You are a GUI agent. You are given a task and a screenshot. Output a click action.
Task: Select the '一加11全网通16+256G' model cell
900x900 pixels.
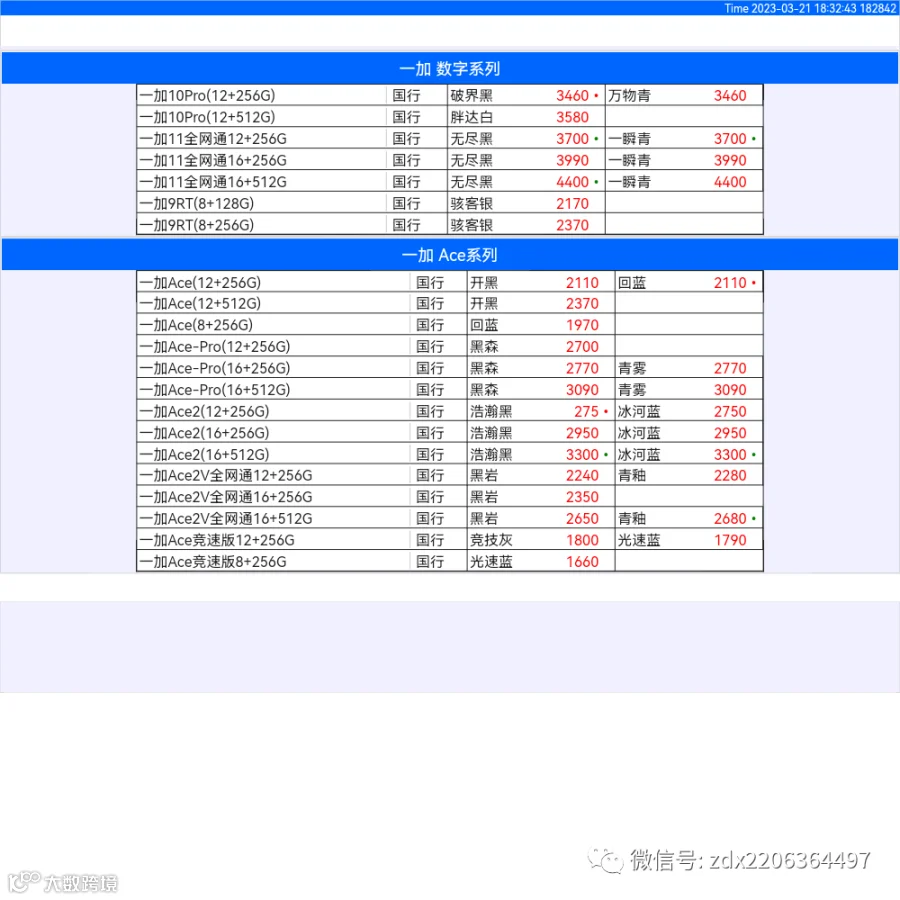click(262, 160)
